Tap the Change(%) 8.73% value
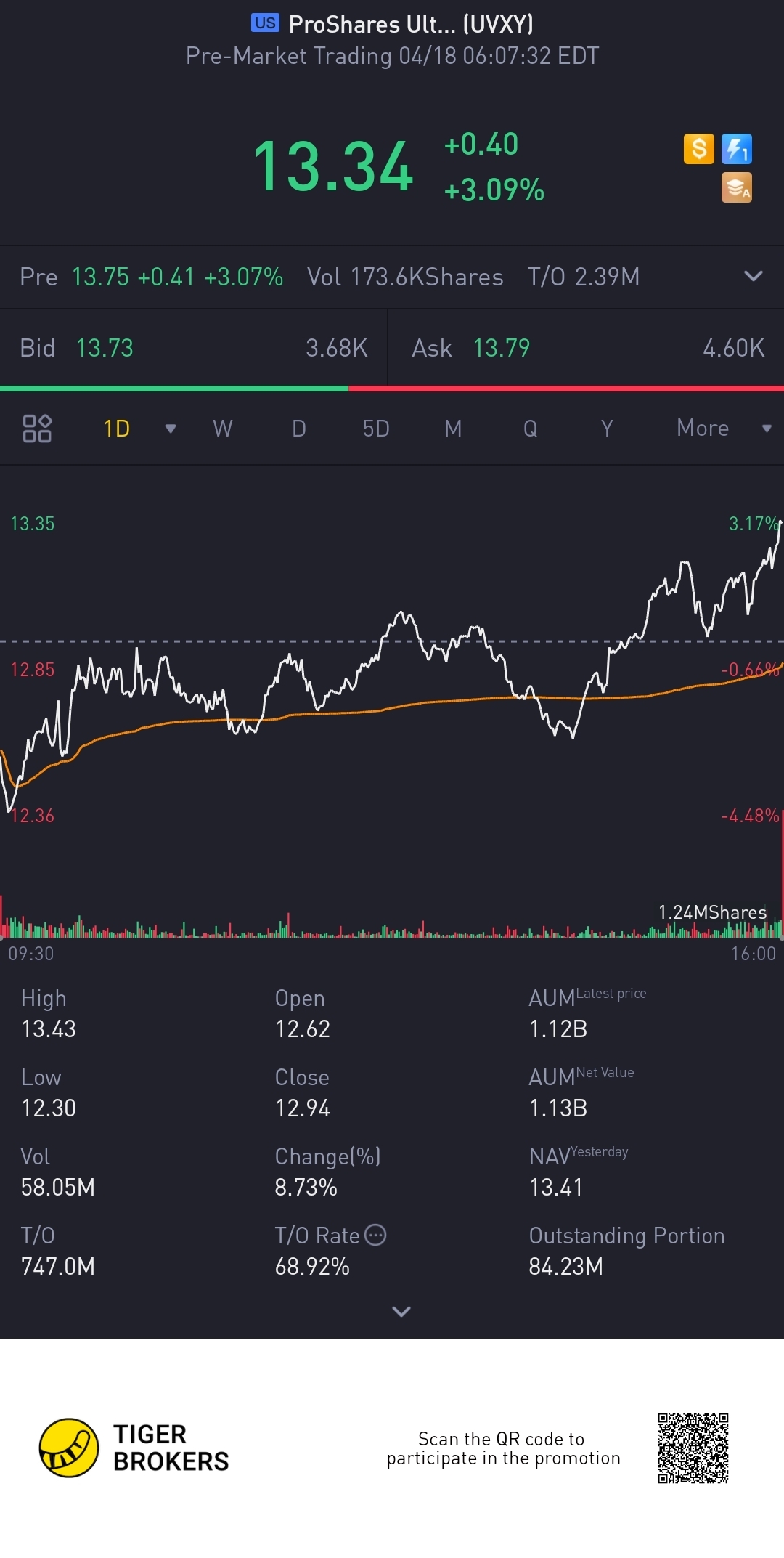The width and height of the screenshot is (784, 1558). click(x=306, y=1188)
